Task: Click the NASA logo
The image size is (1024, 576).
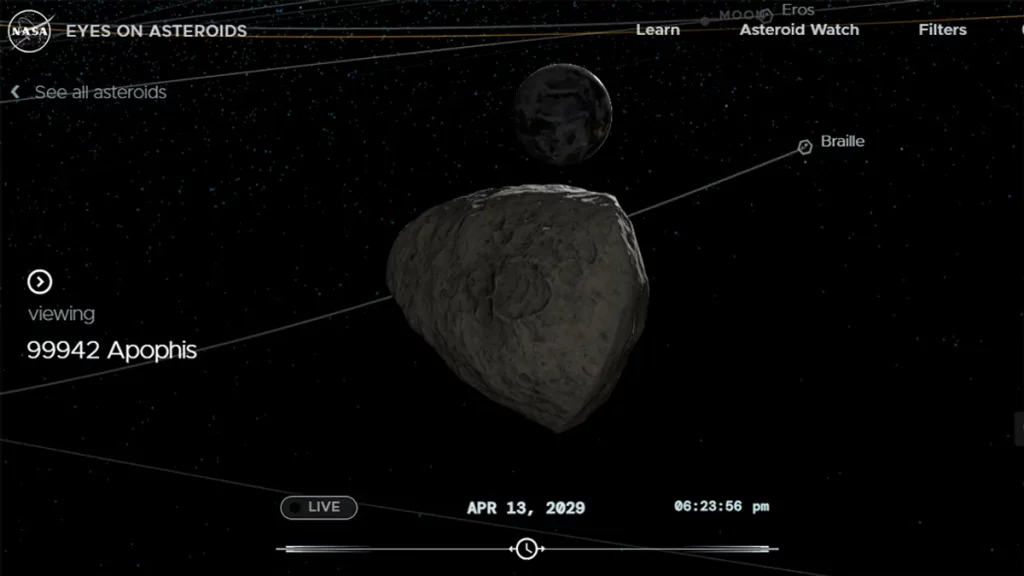Action: [30, 31]
